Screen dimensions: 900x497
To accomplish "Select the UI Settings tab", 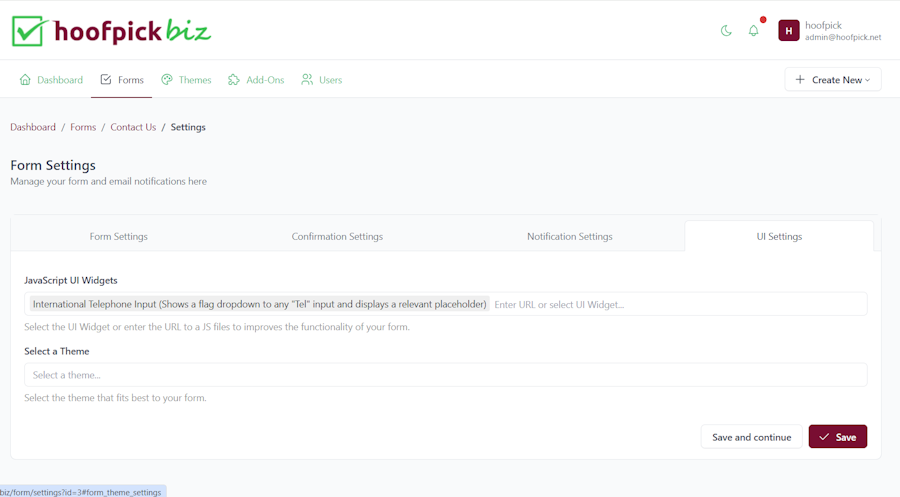I will pos(779,236).
